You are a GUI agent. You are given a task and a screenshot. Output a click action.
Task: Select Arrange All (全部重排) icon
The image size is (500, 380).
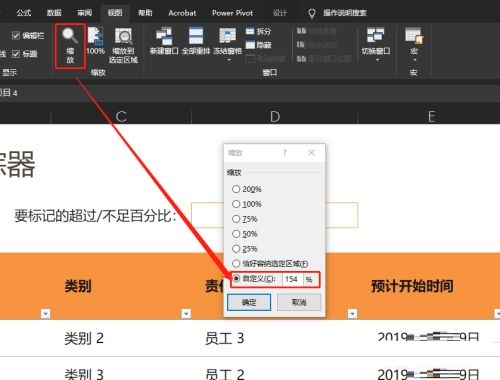tap(196, 41)
